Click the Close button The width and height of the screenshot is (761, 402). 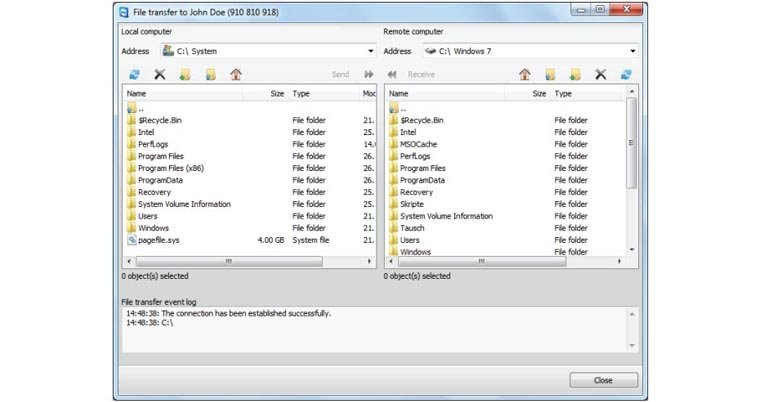click(x=603, y=380)
